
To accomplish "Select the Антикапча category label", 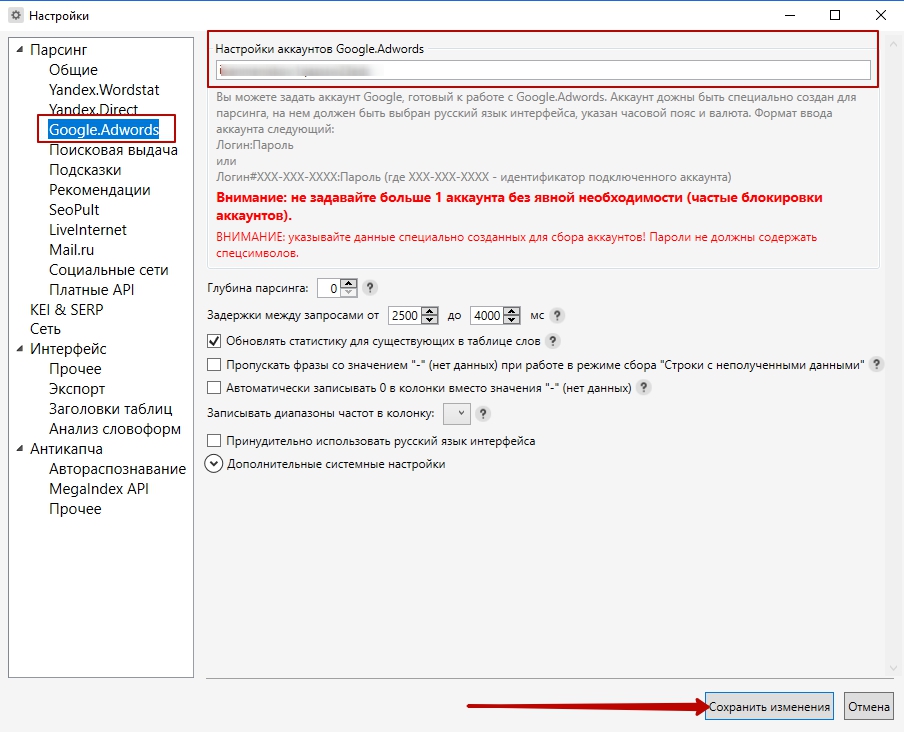I will coord(66,448).
